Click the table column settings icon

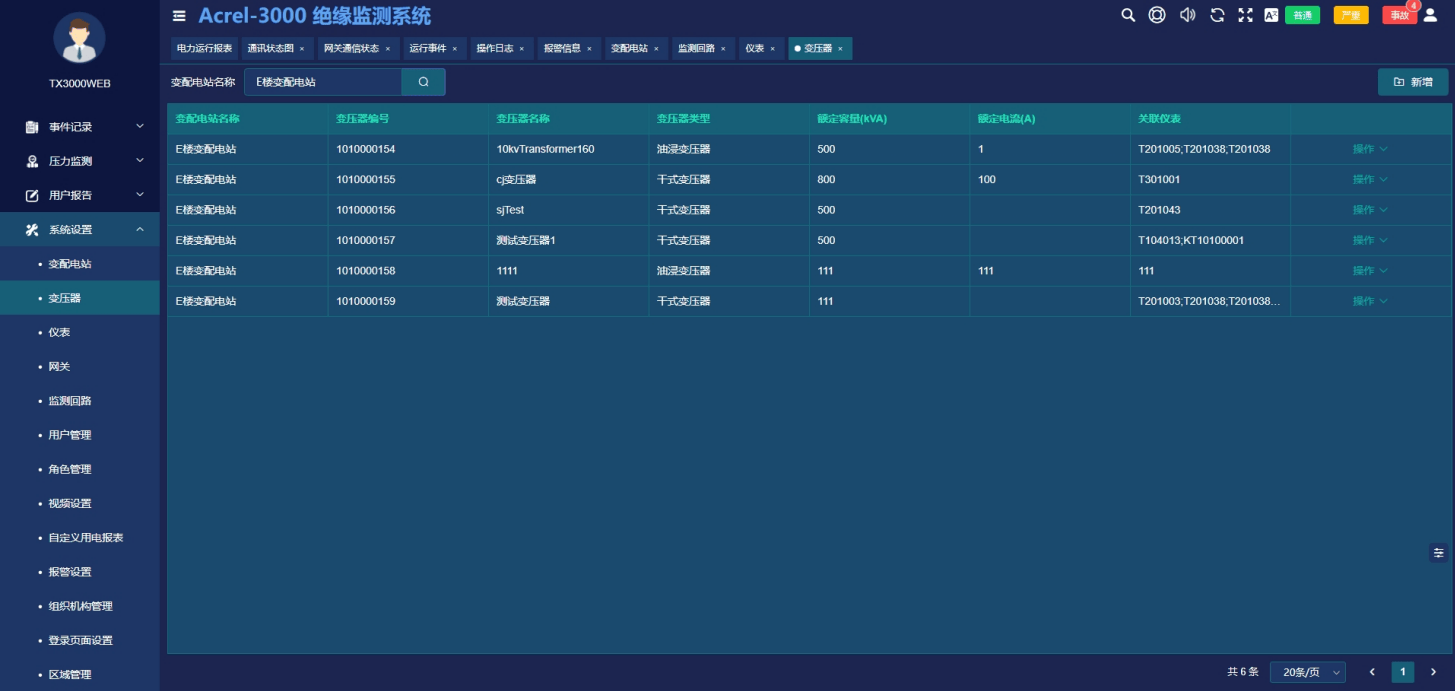(x=1439, y=553)
